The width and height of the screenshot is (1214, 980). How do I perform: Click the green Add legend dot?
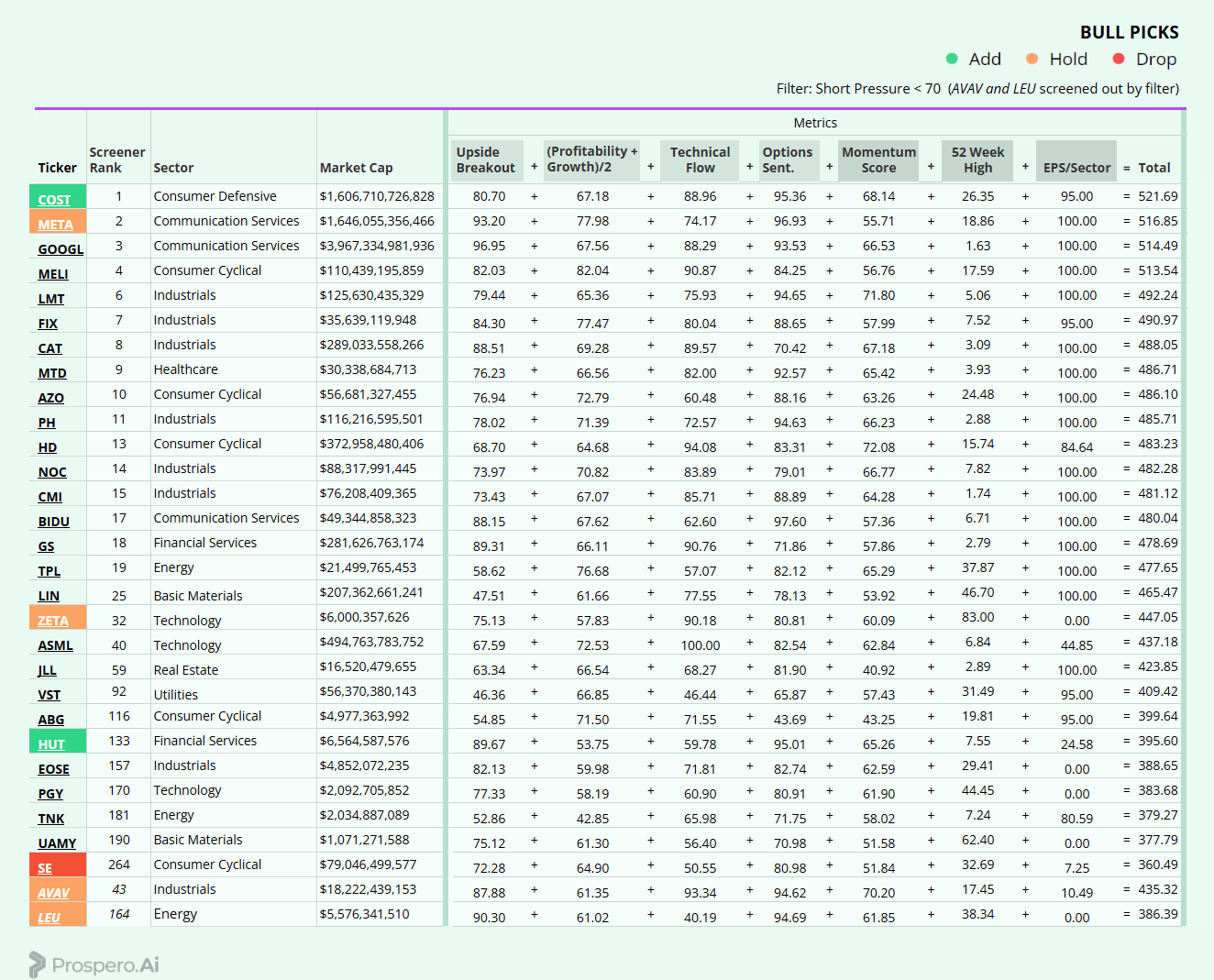(x=952, y=59)
